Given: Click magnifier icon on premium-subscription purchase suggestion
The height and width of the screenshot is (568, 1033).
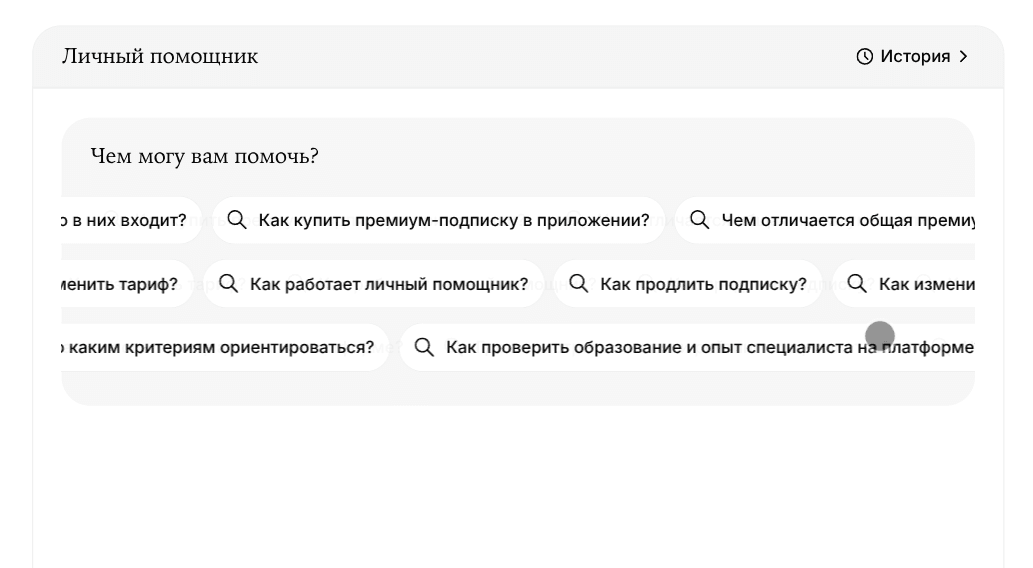Looking at the screenshot, I should point(237,220).
